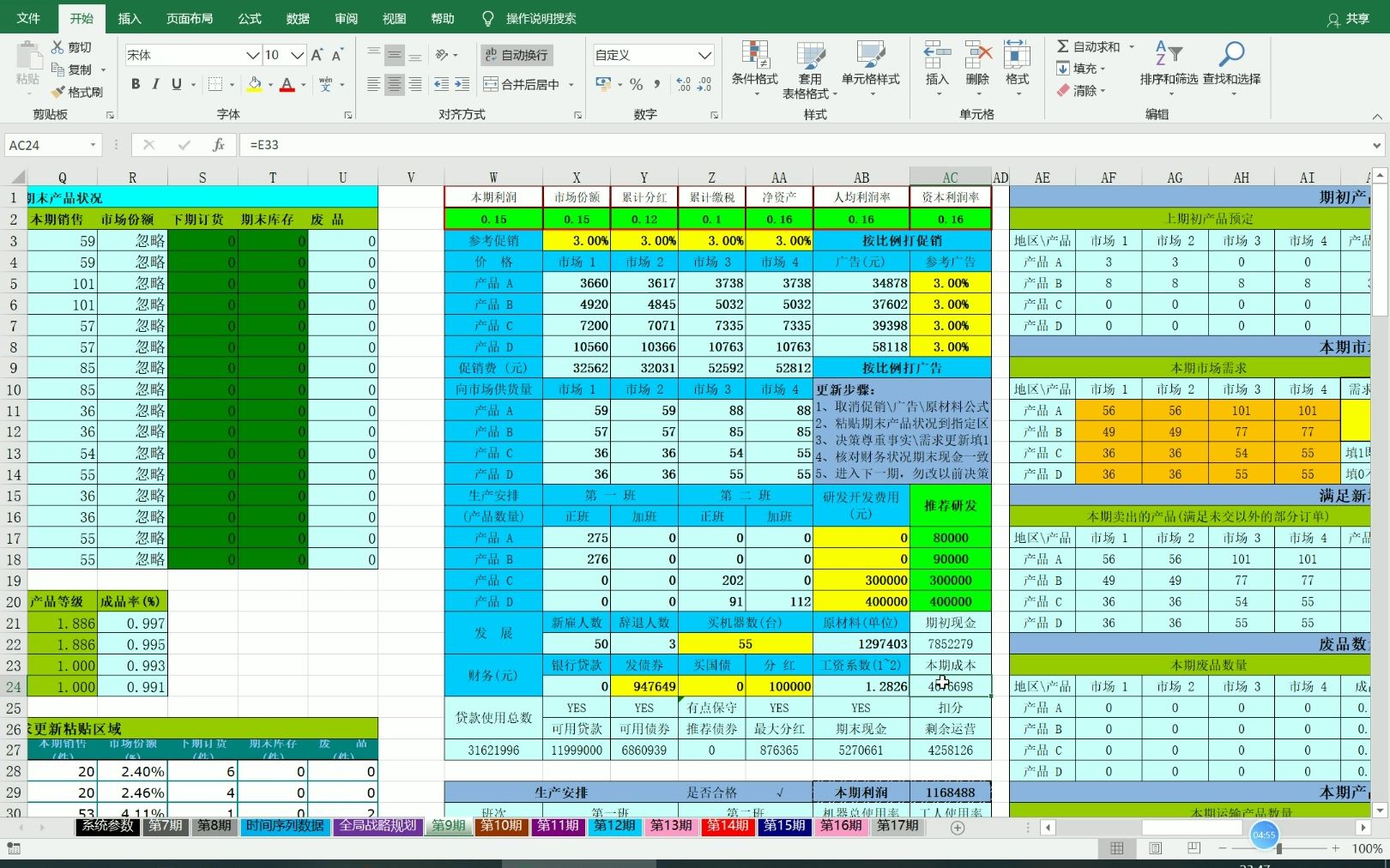This screenshot has width=1390, height=868.
Task: Click the Borders icon
Action: click(x=215, y=84)
